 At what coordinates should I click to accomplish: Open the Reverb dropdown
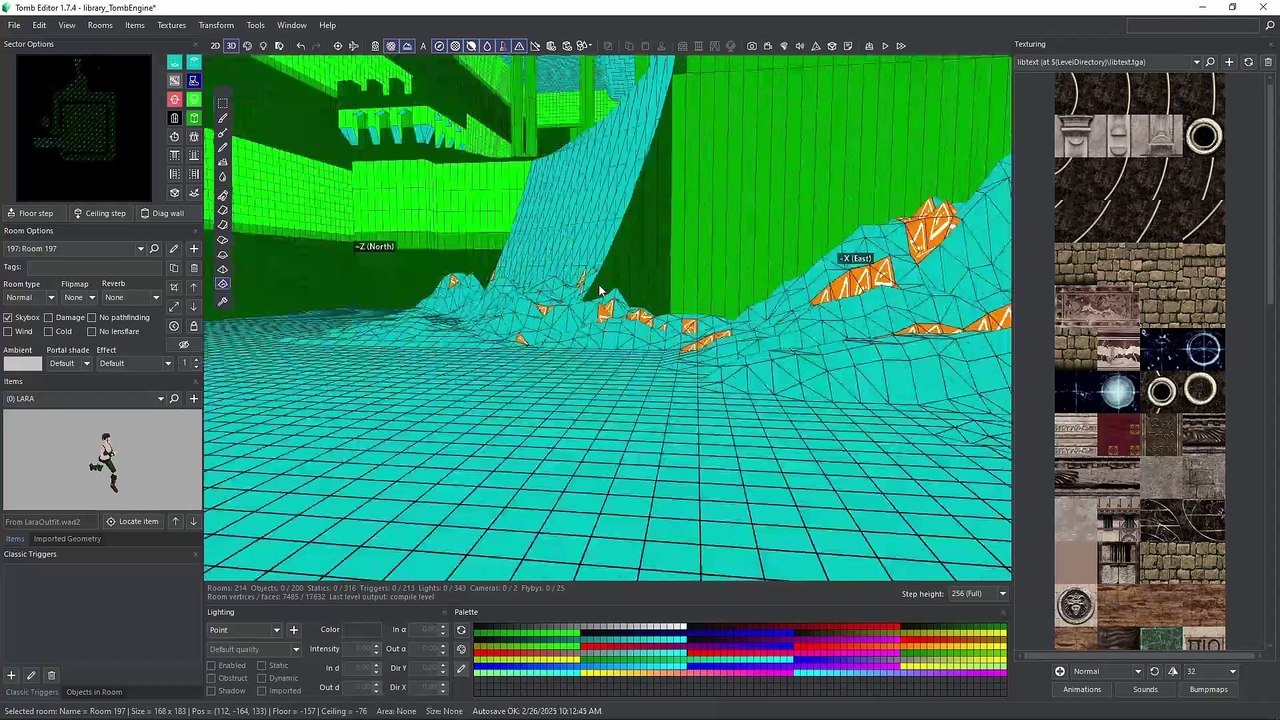pyautogui.click(x=131, y=297)
